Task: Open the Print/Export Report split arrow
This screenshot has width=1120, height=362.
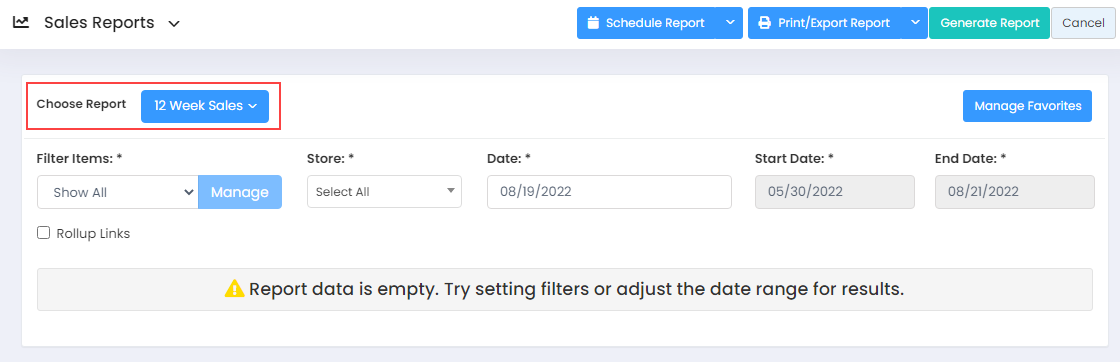Action: coord(914,23)
